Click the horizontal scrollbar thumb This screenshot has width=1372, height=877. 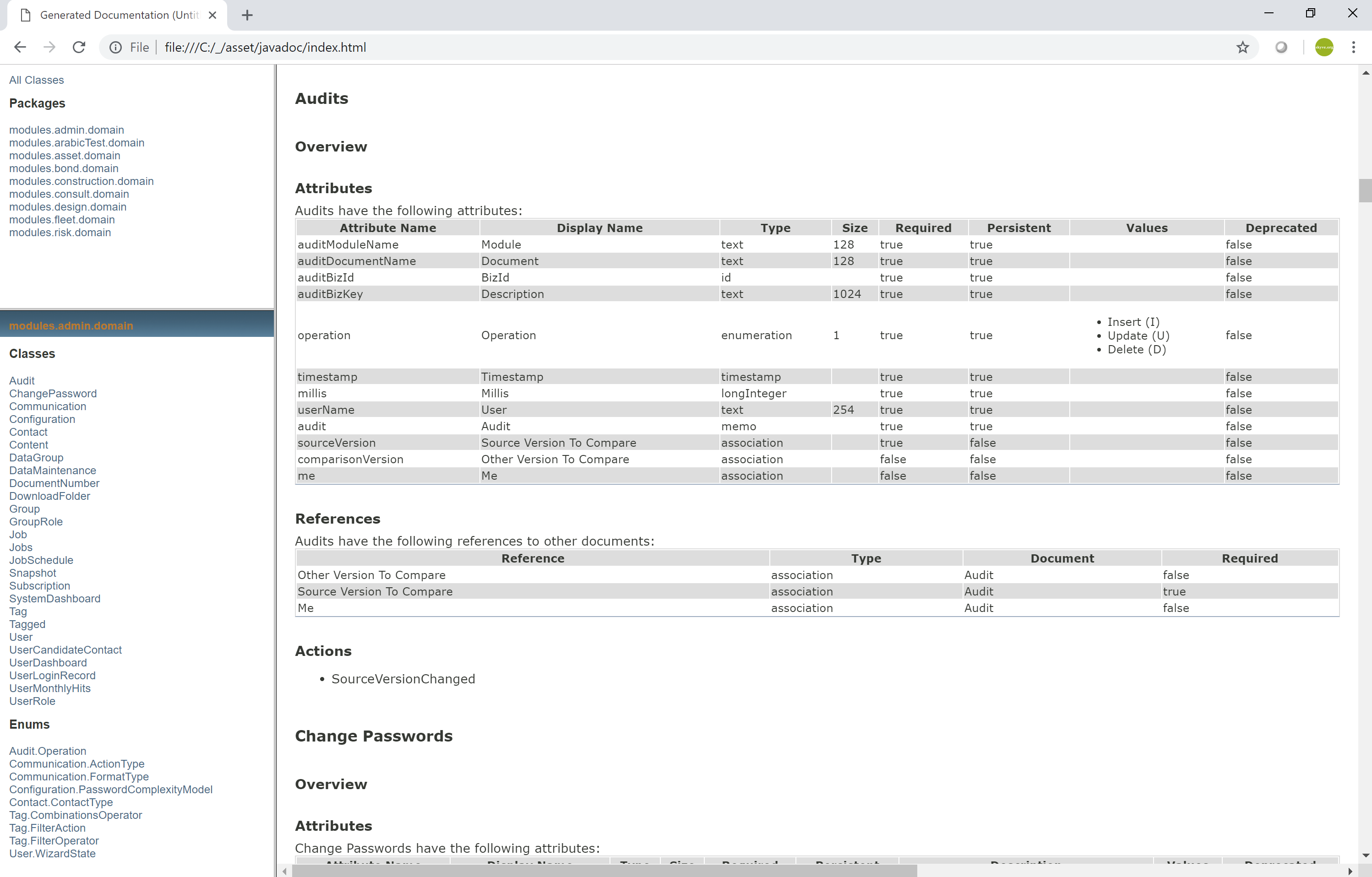click(x=604, y=872)
